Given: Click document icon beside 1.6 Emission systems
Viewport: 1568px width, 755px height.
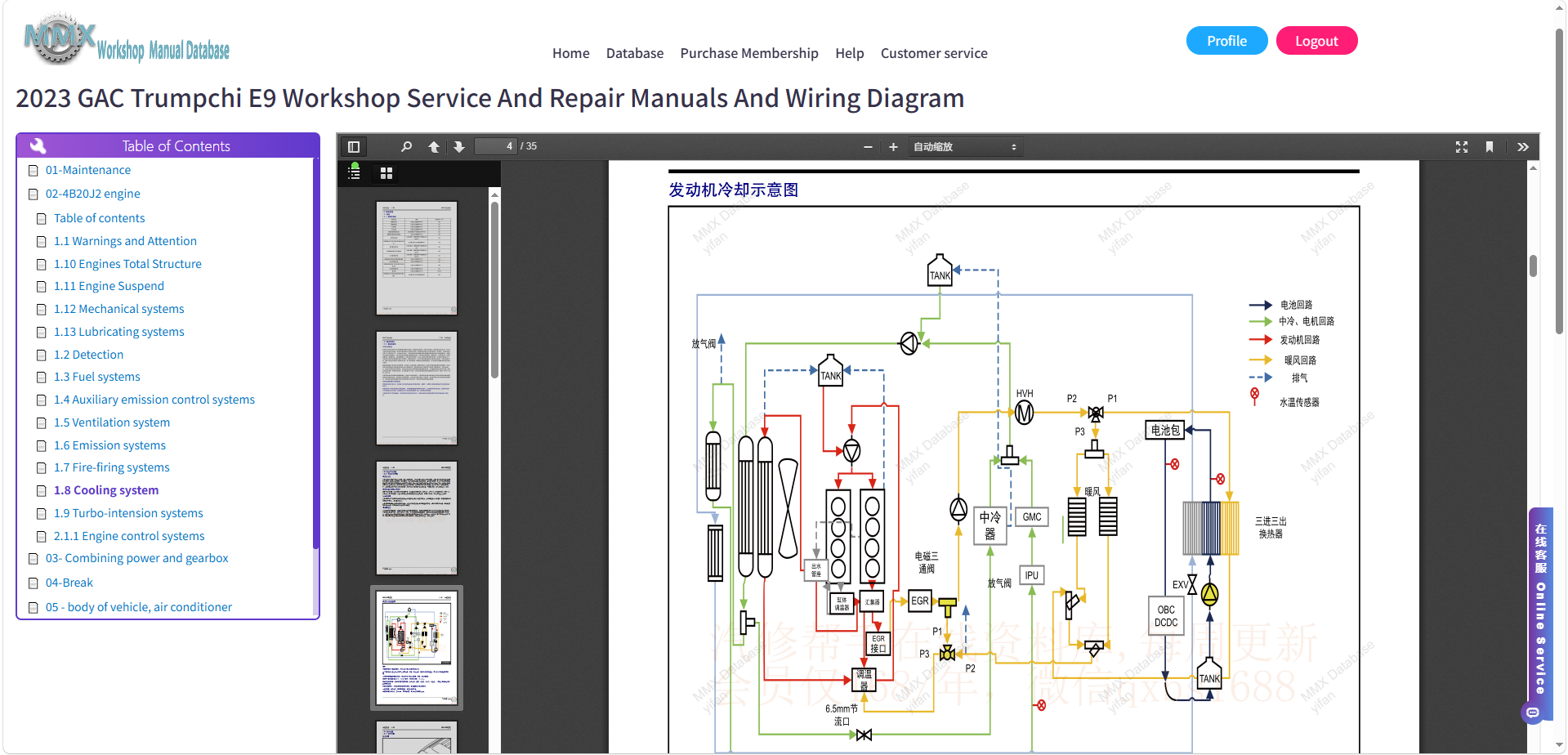Looking at the screenshot, I should tap(42, 446).
